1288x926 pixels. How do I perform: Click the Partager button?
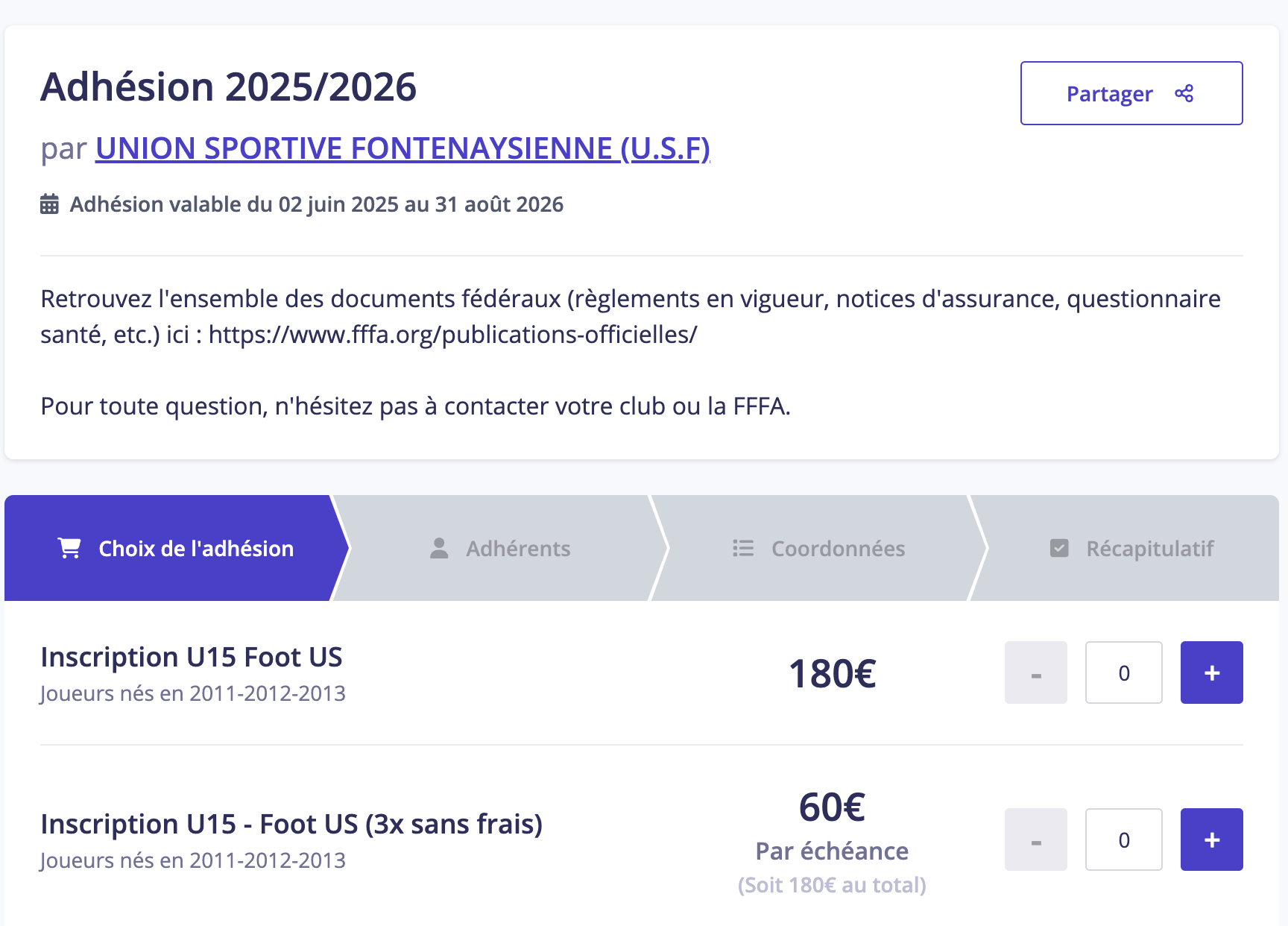tap(1131, 93)
